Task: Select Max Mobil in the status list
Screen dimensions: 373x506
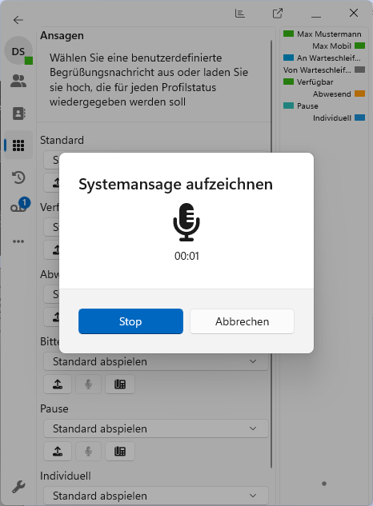Action: (x=332, y=46)
